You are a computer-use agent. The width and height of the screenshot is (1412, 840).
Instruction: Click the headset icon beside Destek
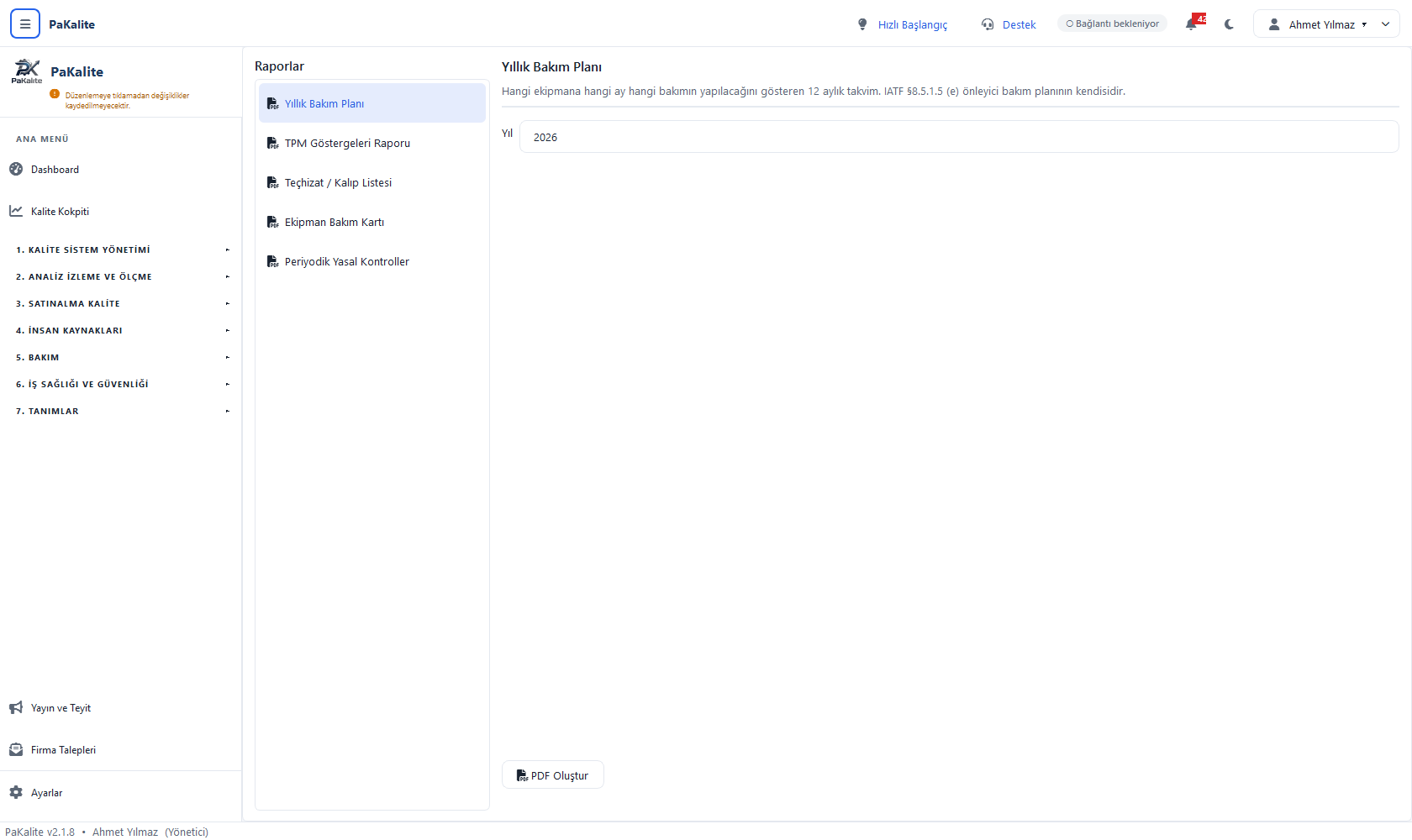tap(988, 24)
